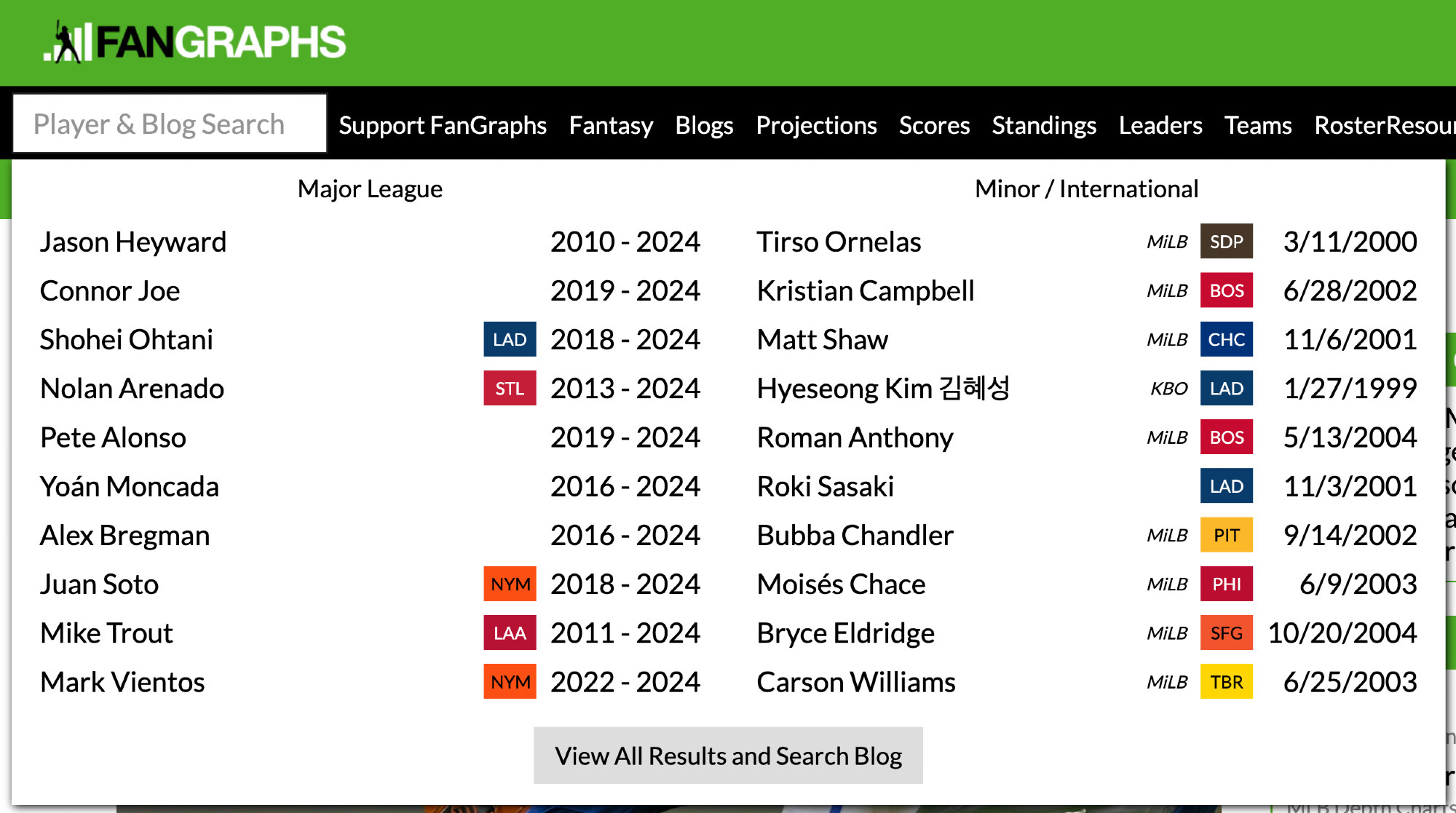Click LAD badge beside Roki Sasaki
This screenshot has height=813, width=1456.
pyautogui.click(x=1227, y=486)
